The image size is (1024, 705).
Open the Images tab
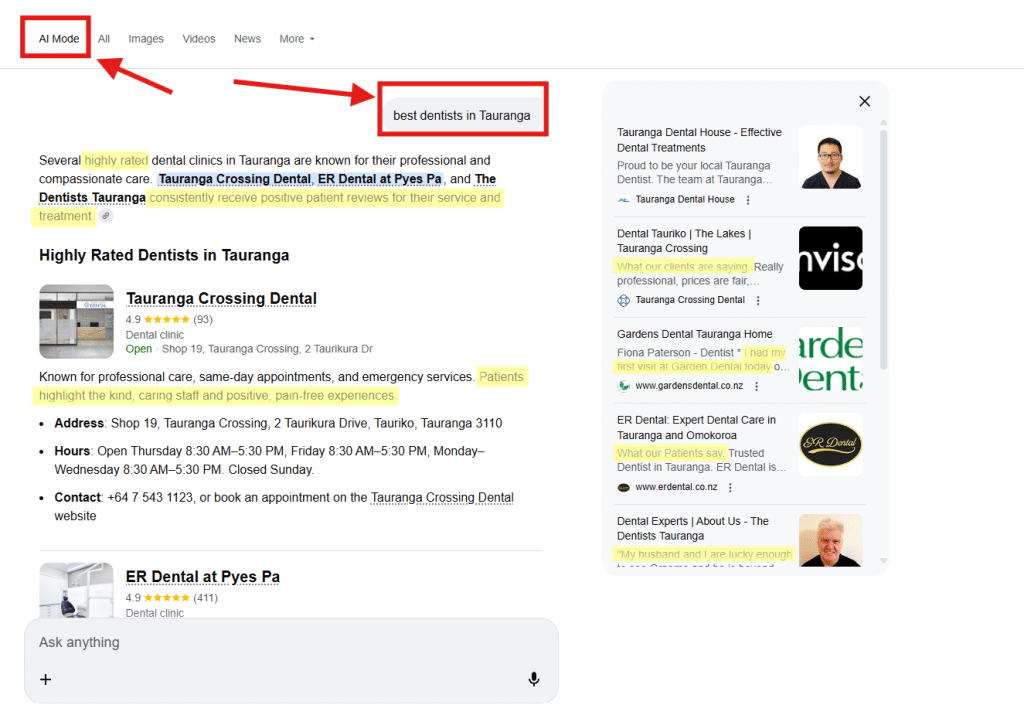click(146, 39)
